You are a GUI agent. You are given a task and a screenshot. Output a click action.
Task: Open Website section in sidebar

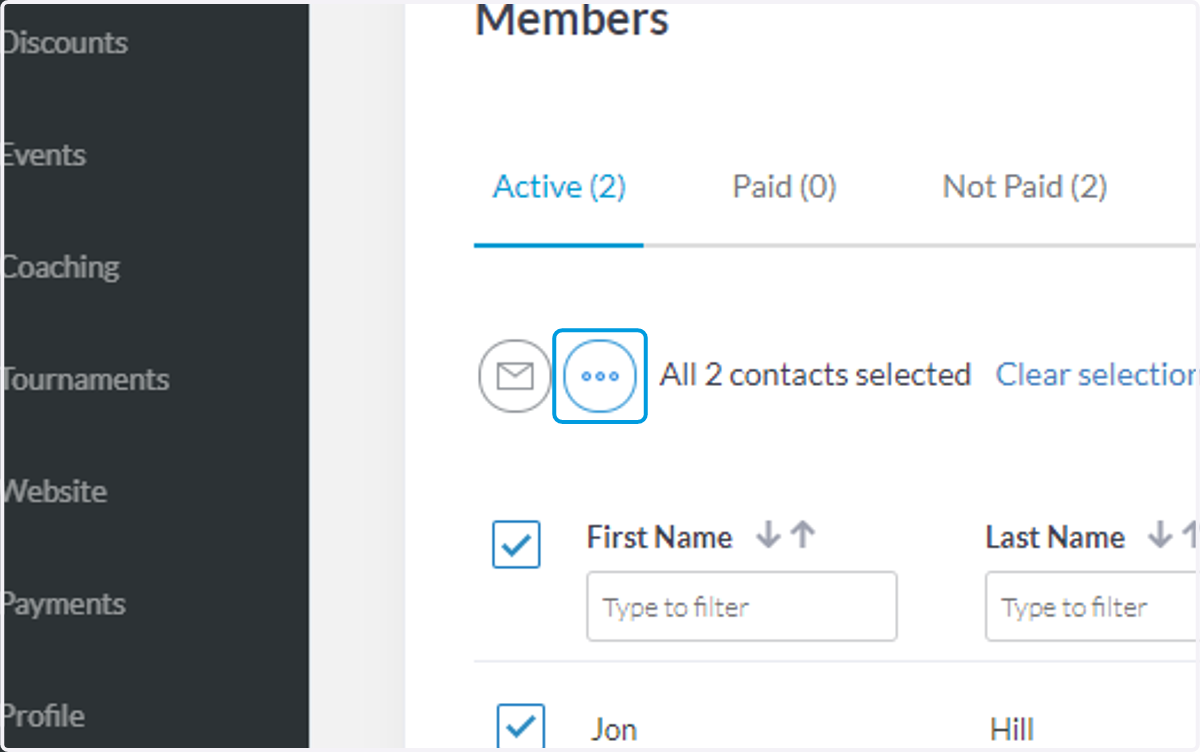click(x=53, y=491)
